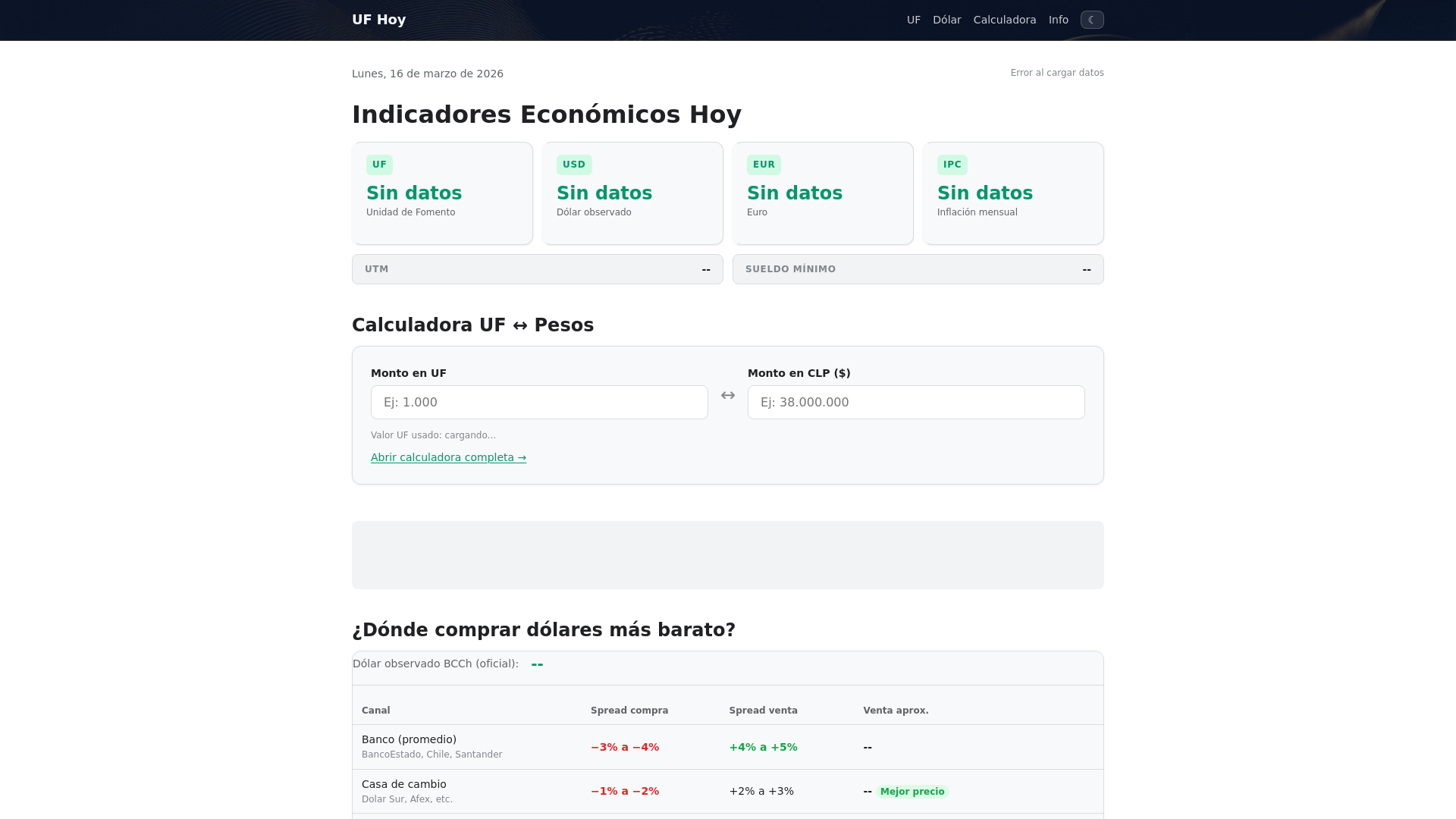Click the empty gray ad banner

(x=728, y=555)
